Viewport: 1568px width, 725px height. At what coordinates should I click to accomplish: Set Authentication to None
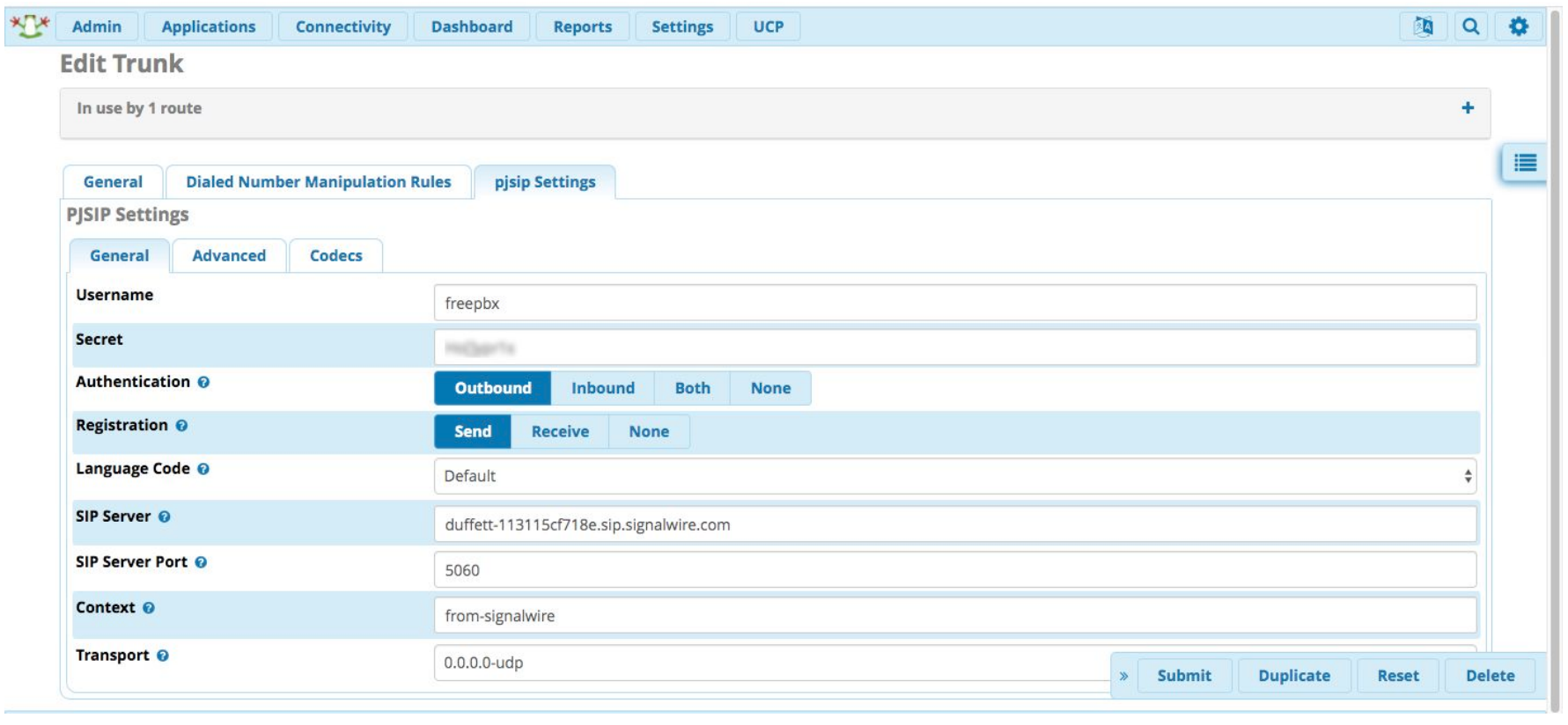click(770, 388)
